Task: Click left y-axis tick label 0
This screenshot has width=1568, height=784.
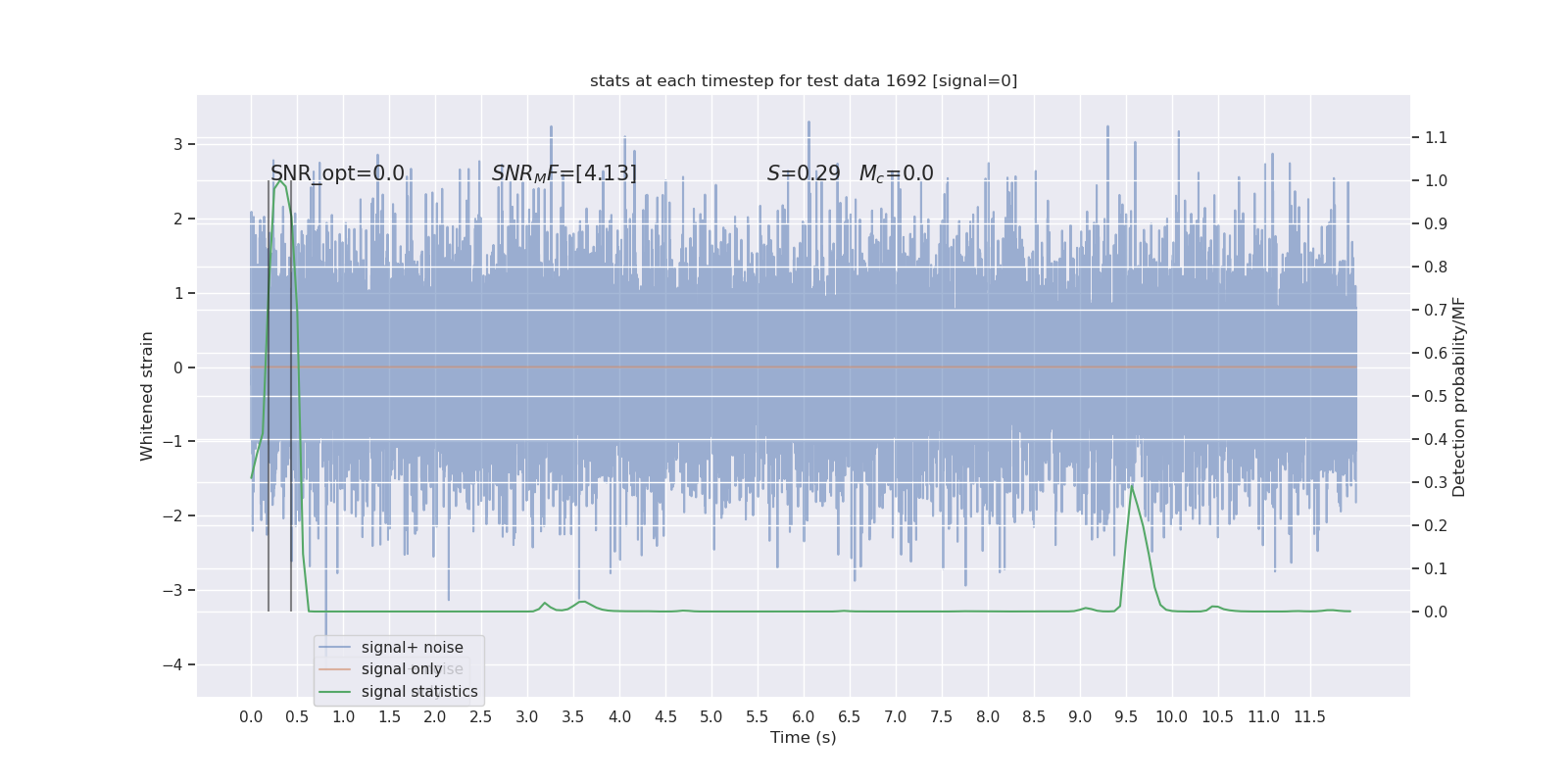Action: [178, 368]
